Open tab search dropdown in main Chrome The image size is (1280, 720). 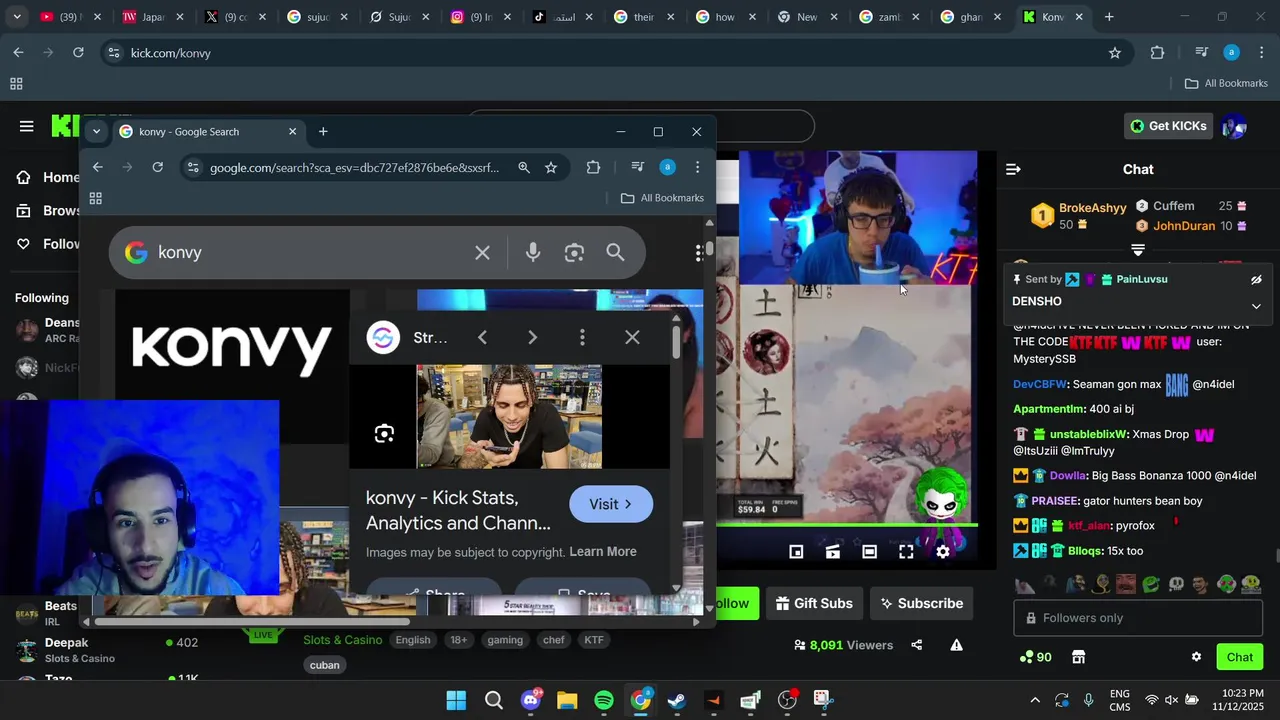[x=17, y=17]
